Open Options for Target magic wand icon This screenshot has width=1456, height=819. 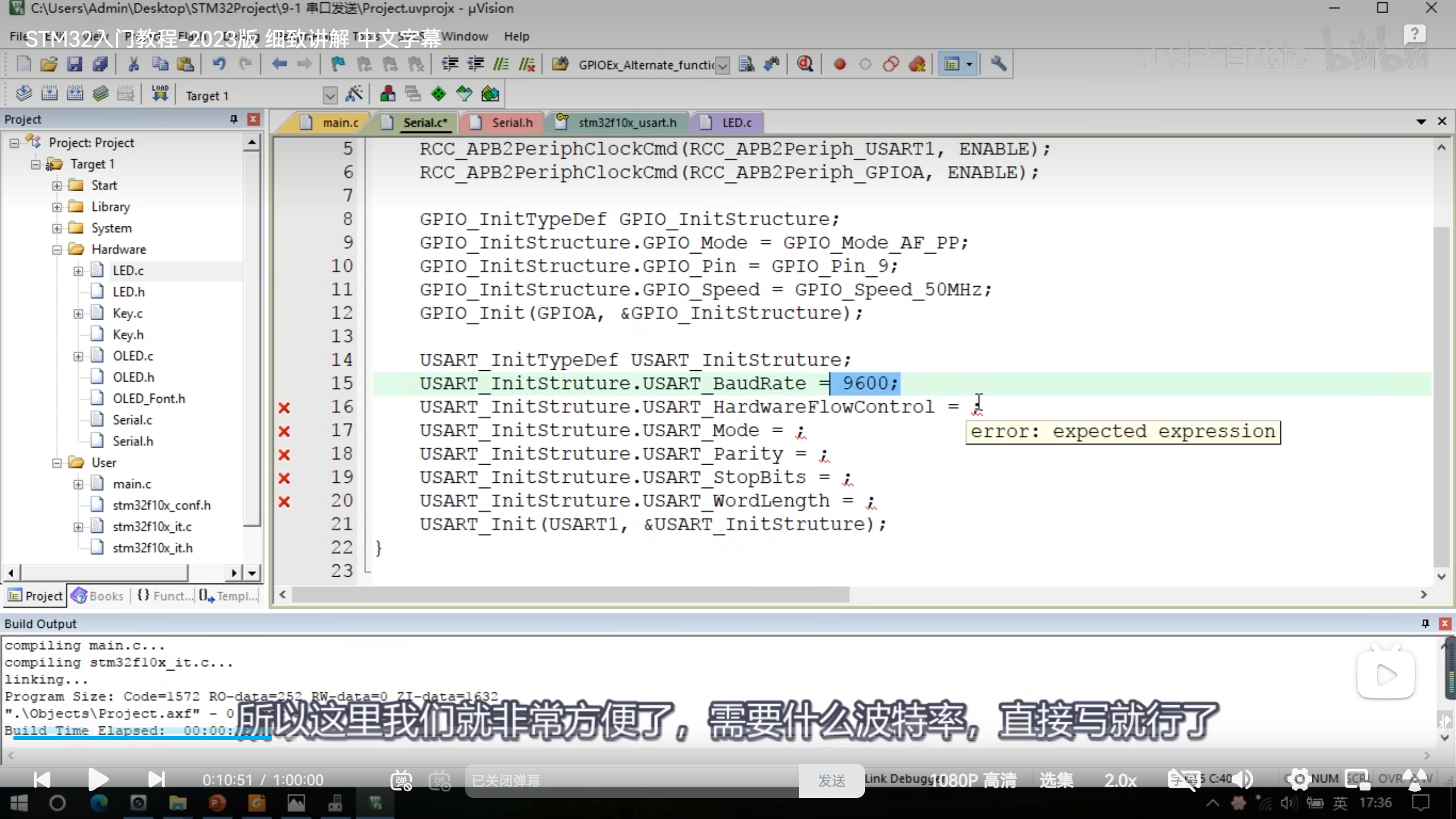(x=354, y=94)
